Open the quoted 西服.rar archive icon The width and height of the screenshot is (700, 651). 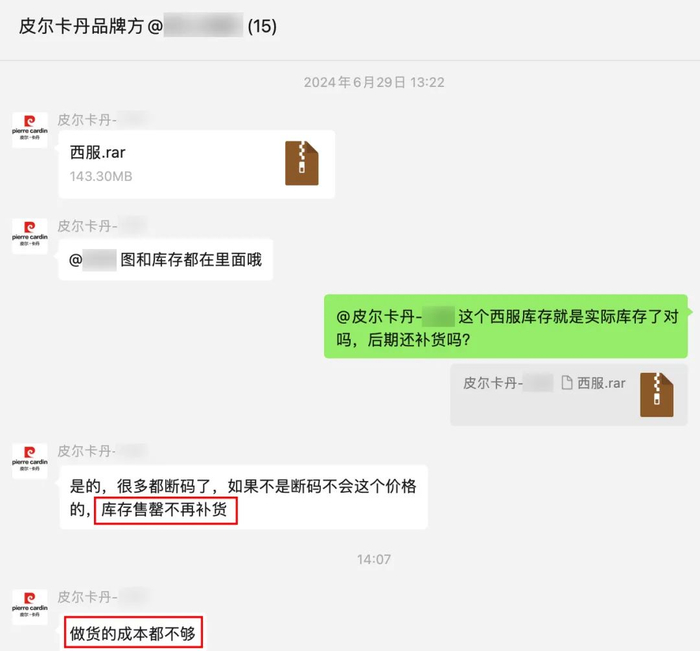[656, 395]
